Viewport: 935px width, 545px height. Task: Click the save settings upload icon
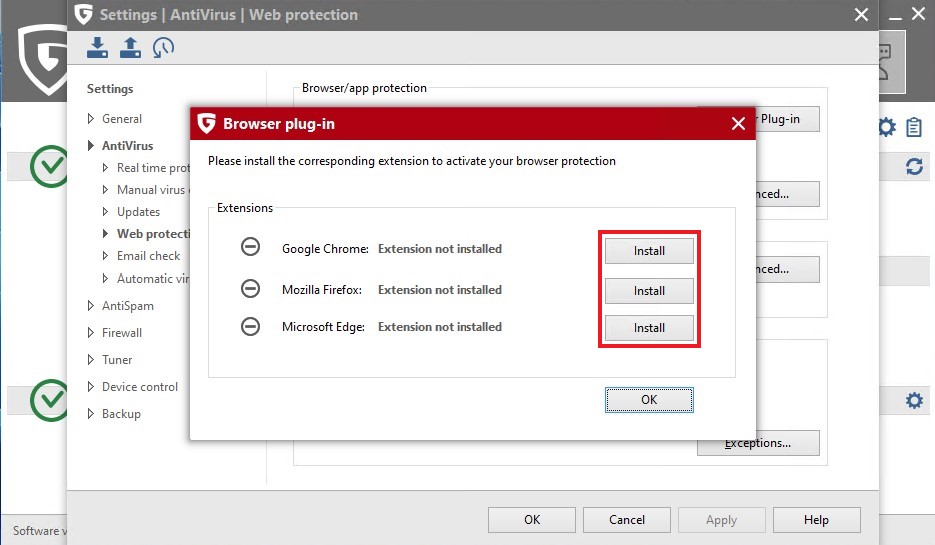(130, 48)
